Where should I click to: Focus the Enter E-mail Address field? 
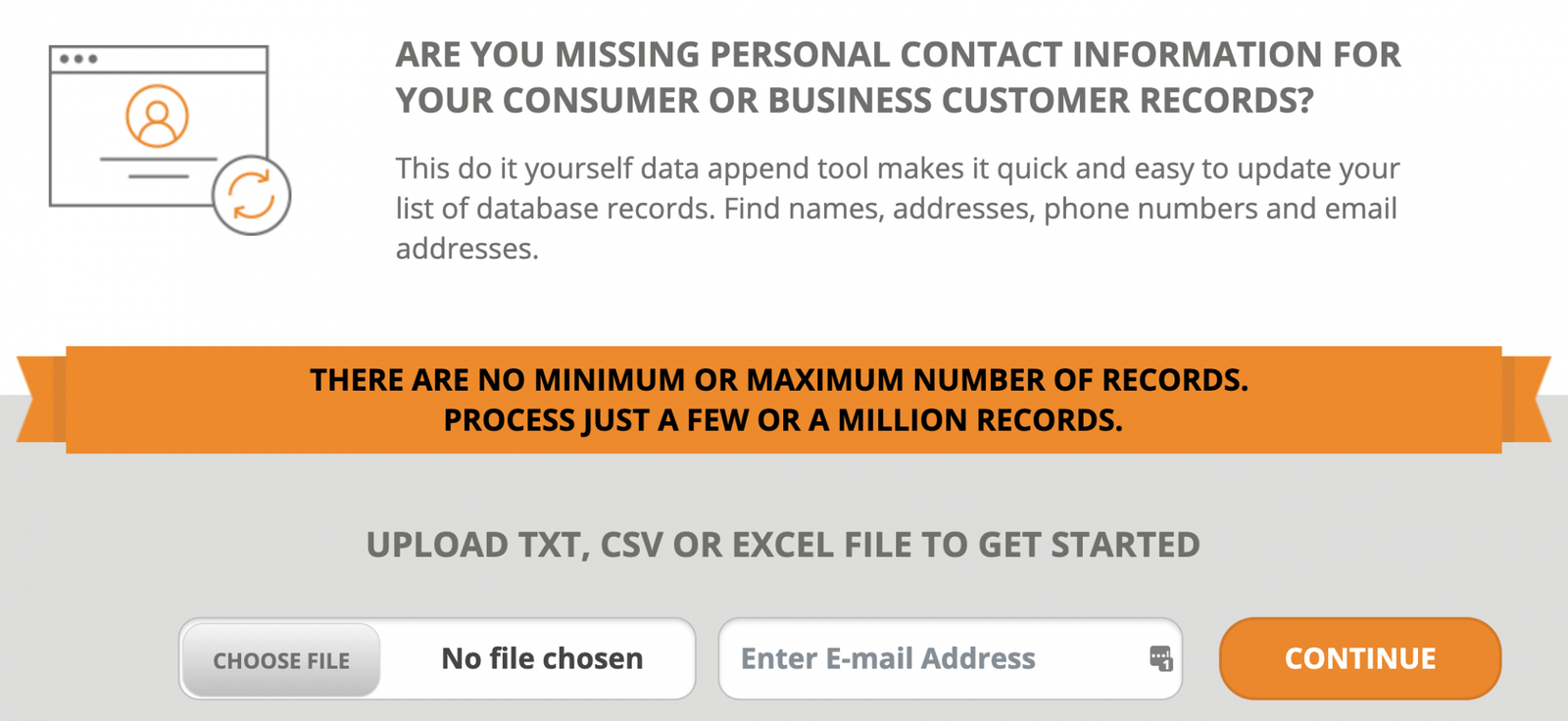click(x=950, y=658)
